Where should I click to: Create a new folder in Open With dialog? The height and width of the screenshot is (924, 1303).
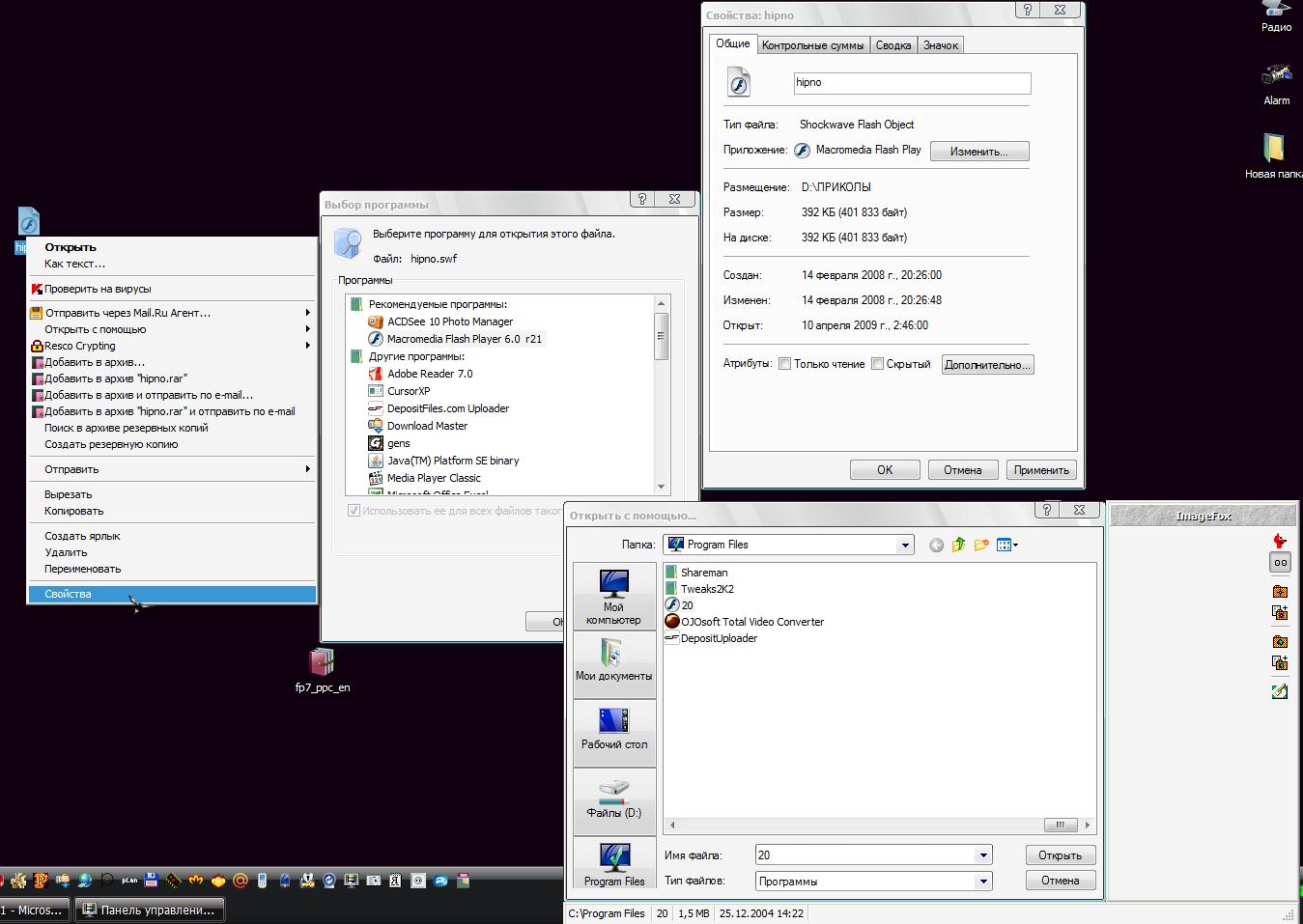pos(981,545)
